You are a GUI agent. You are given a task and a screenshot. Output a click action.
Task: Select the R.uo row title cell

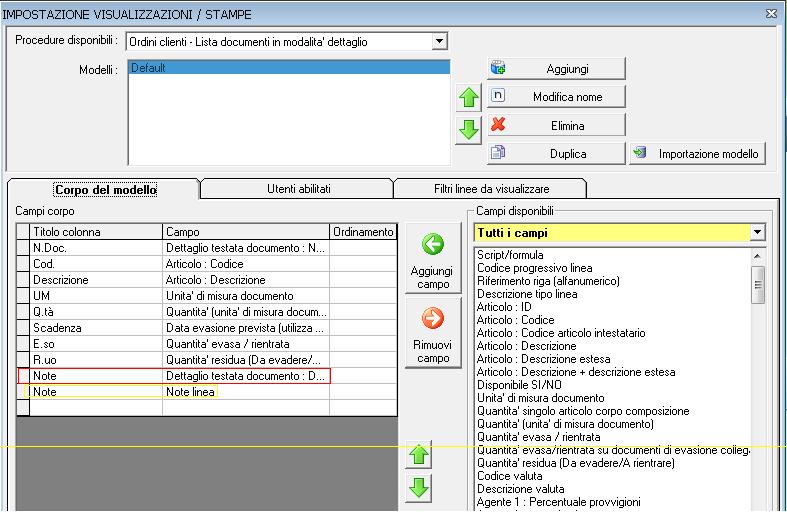point(96,360)
